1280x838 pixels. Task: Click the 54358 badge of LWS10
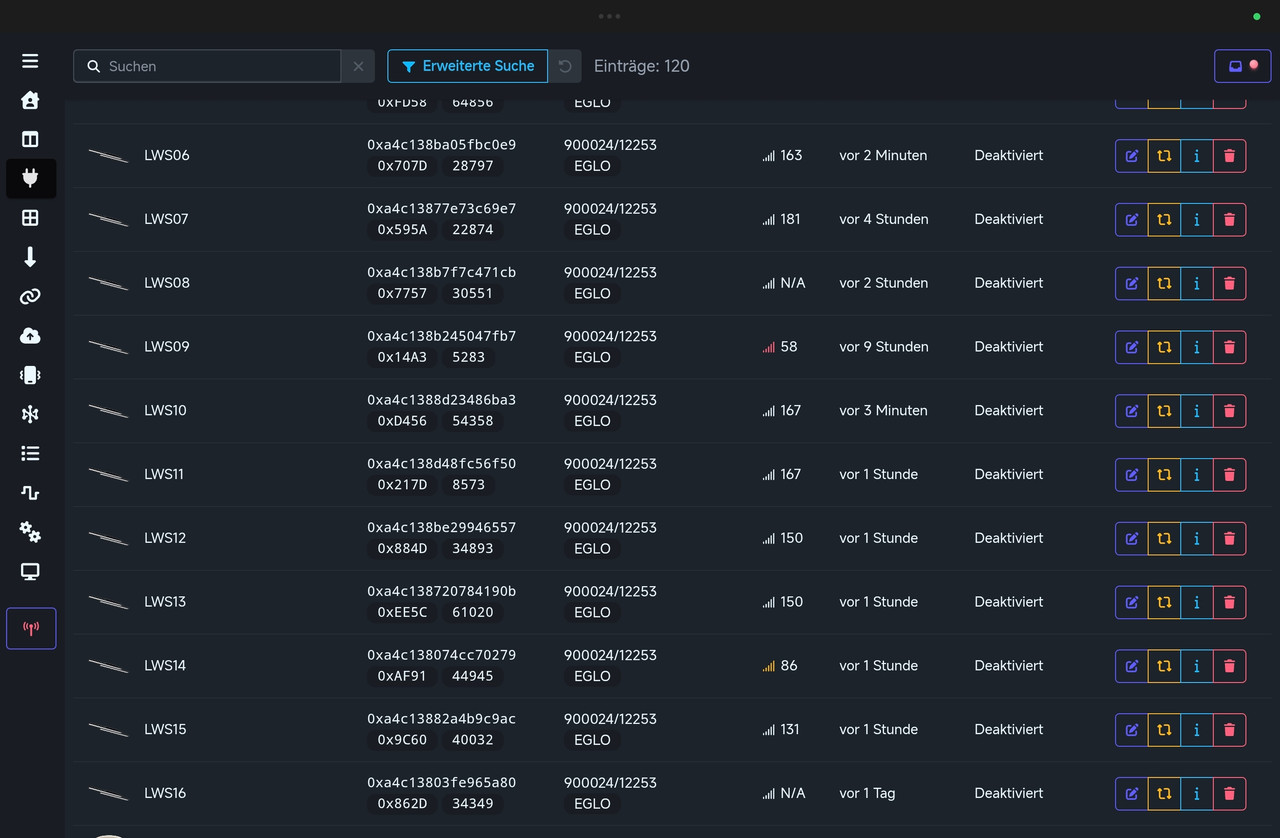click(473, 421)
